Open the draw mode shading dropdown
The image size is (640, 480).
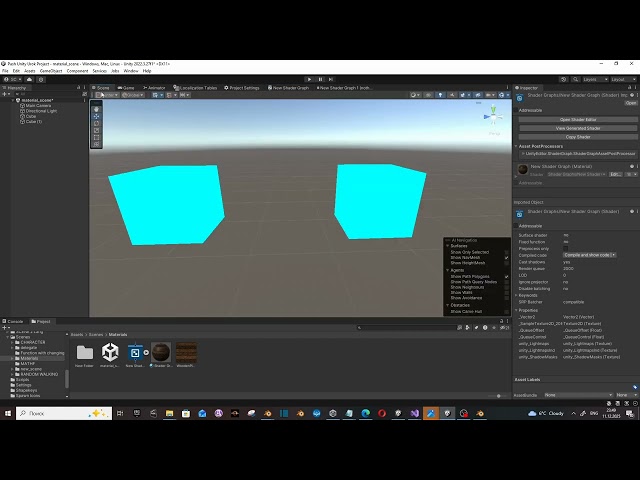tap(415, 95)
